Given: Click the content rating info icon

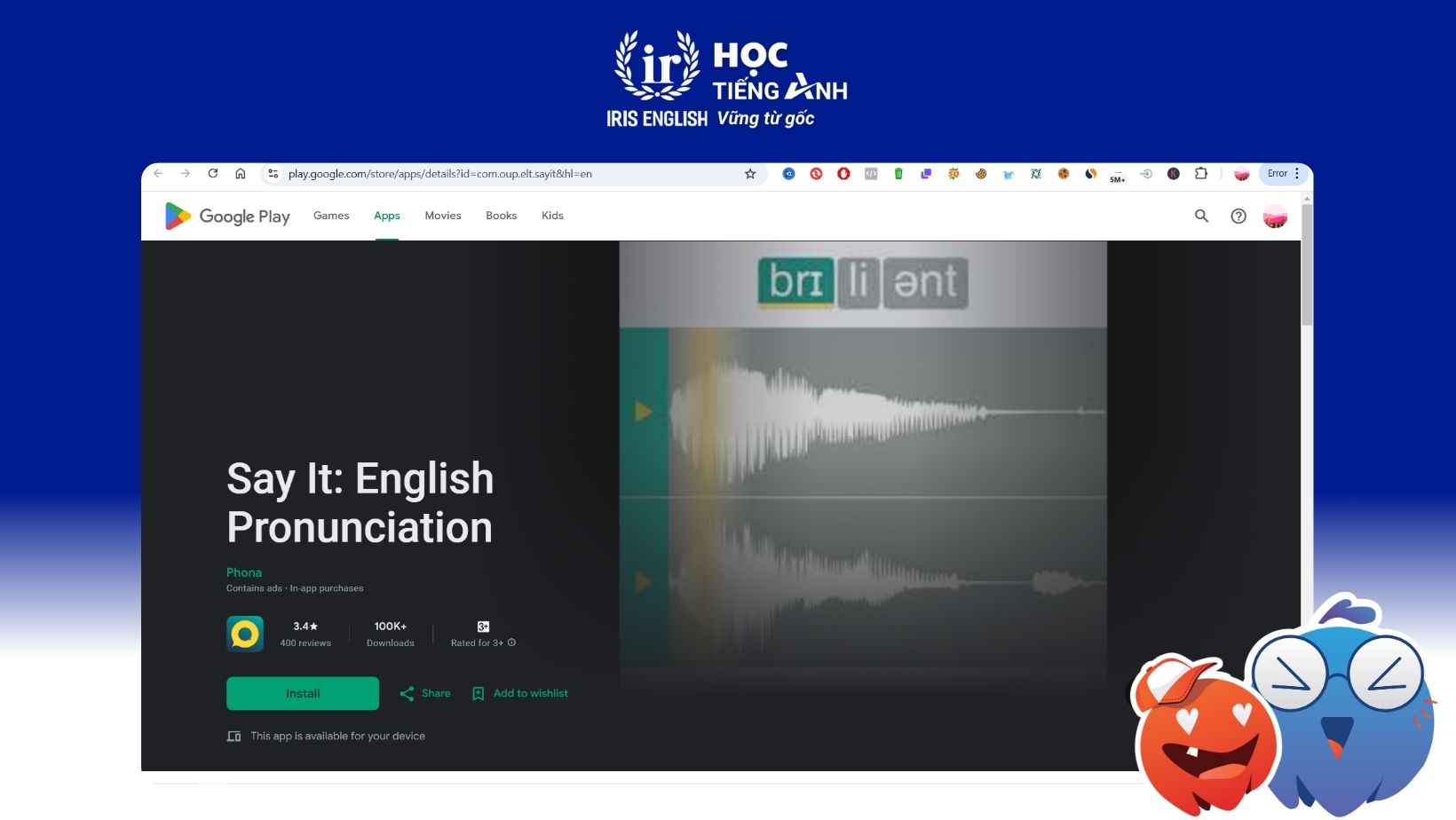Looking at the screenshot, I should coord(511,643).
